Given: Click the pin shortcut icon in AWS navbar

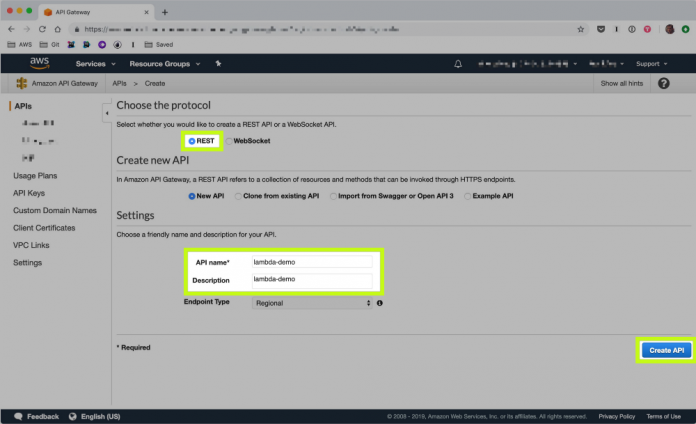Looking at the screenshot, I should (218, 63).
